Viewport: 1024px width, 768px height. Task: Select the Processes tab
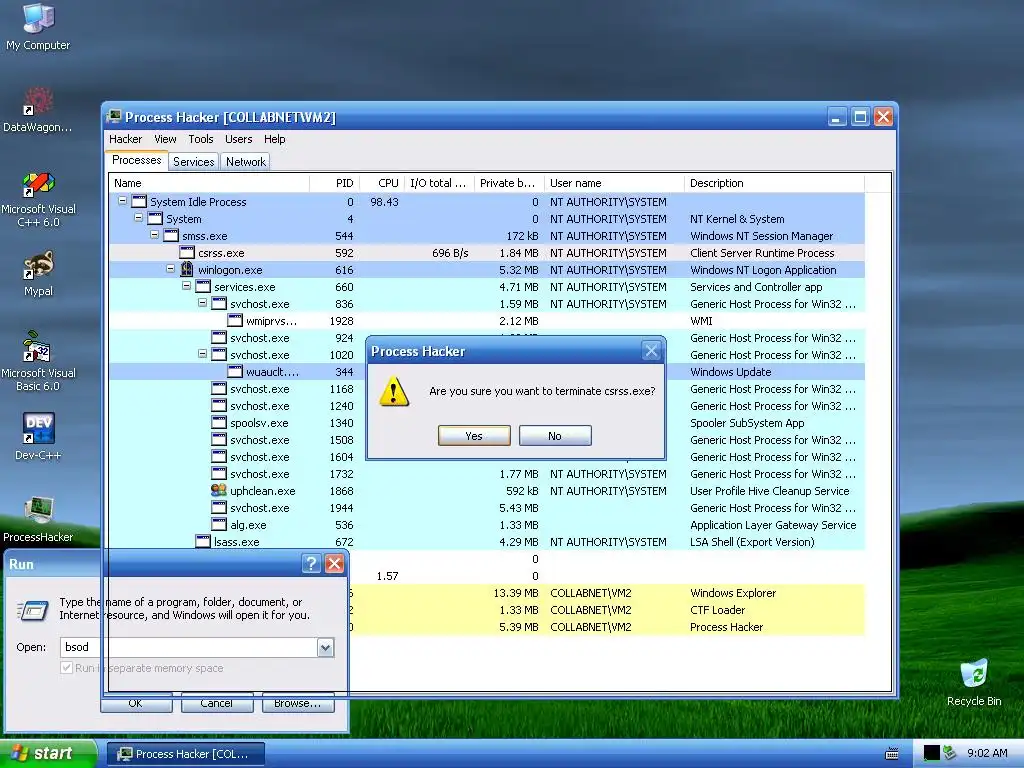(x=136, y=161)
